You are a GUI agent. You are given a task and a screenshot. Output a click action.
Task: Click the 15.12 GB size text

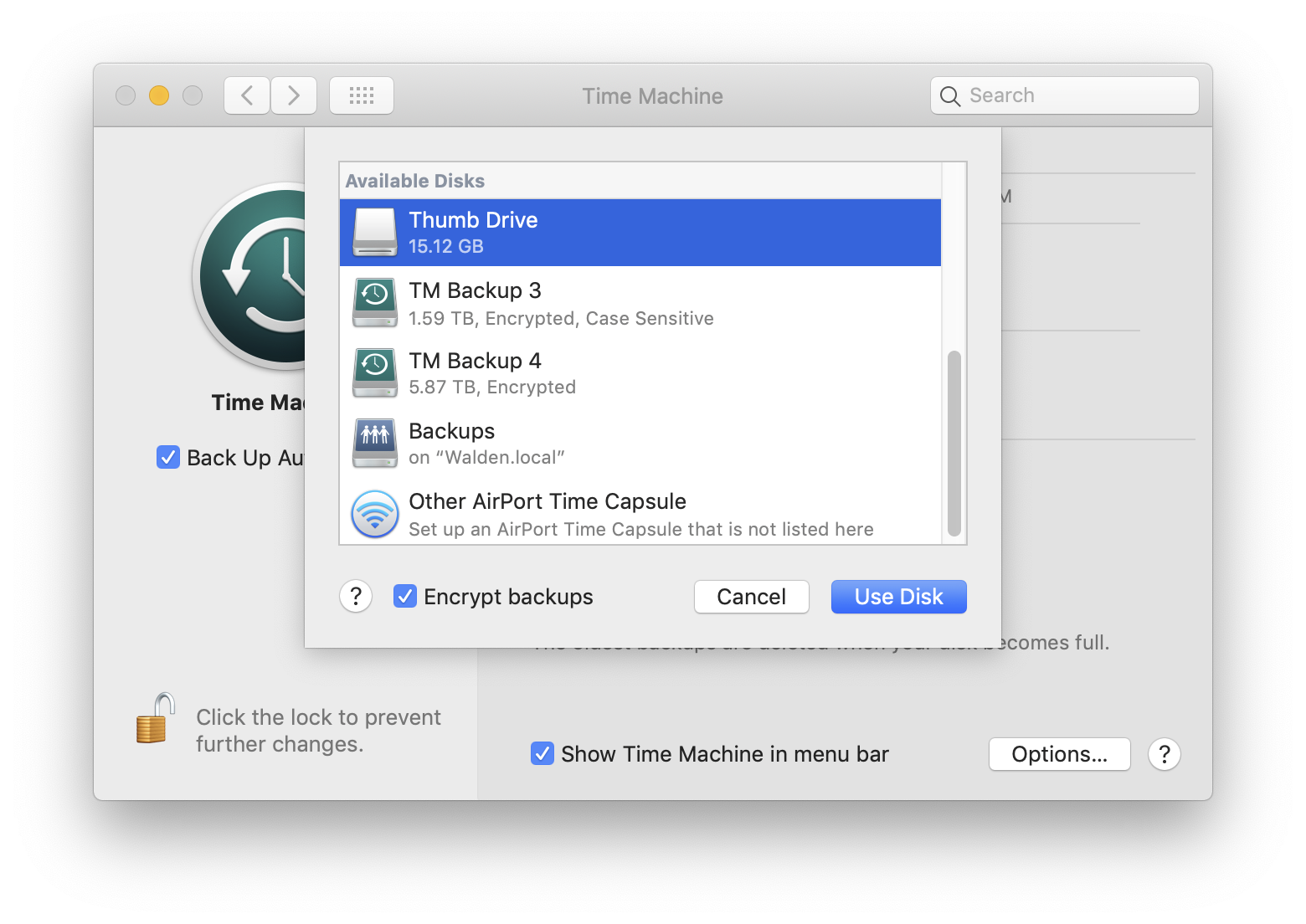[446, 247]
